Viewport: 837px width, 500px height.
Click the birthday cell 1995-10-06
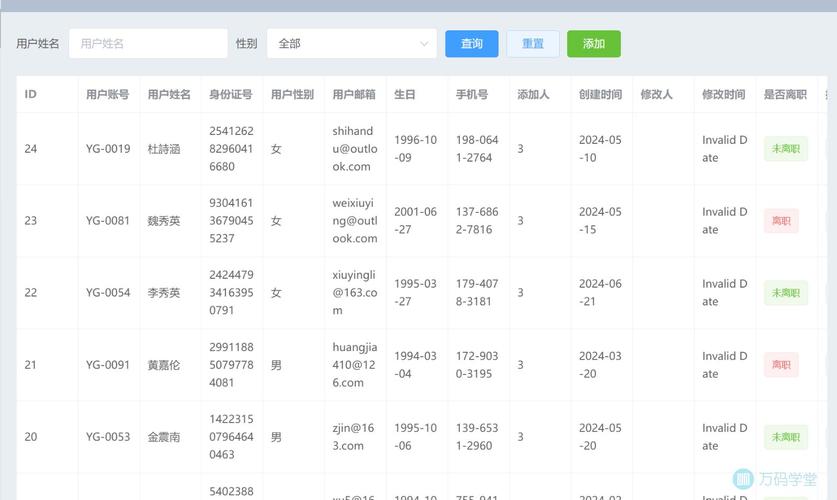tap(415, 437)
